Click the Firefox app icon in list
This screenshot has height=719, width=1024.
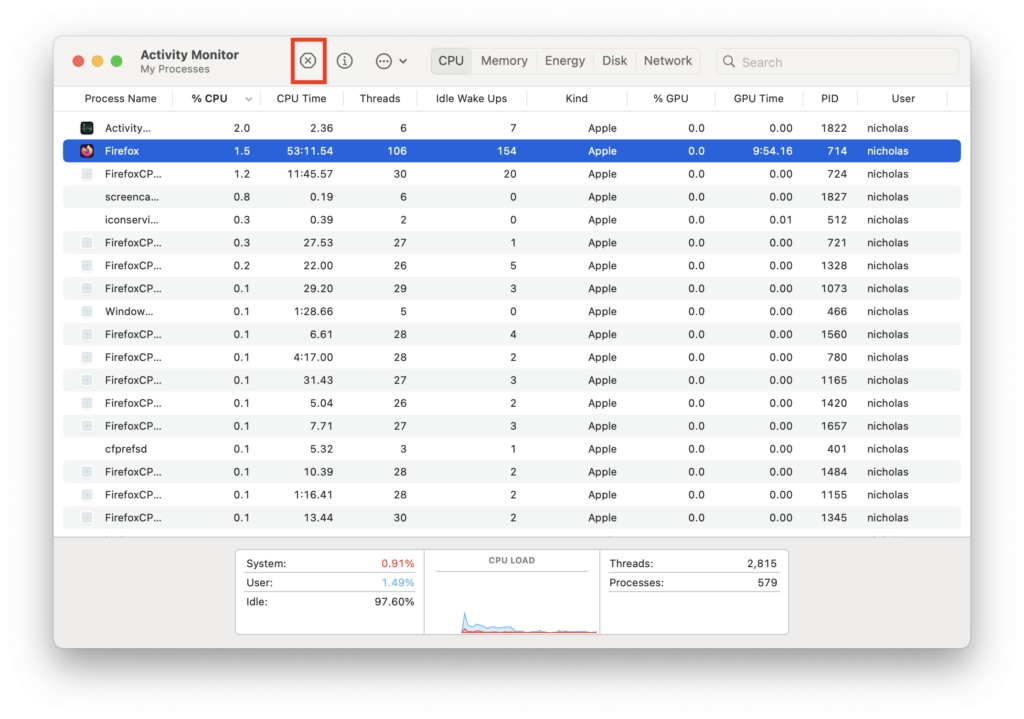point(87,151)
